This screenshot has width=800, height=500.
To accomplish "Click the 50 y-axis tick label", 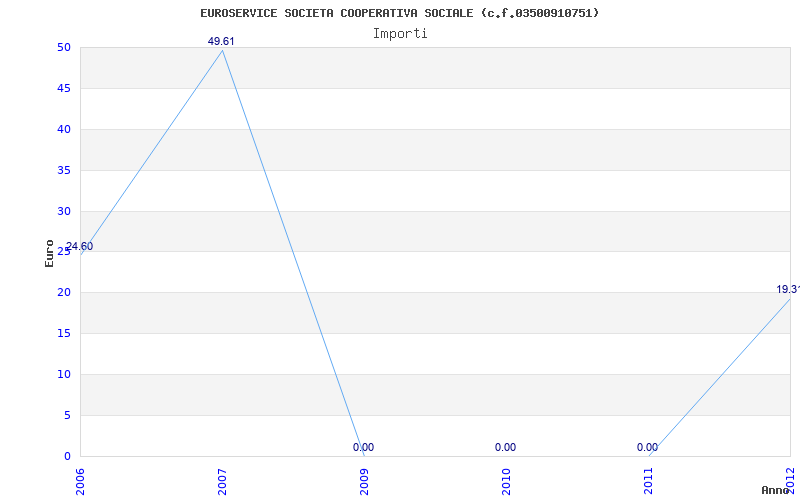I will tap(64, 47).
